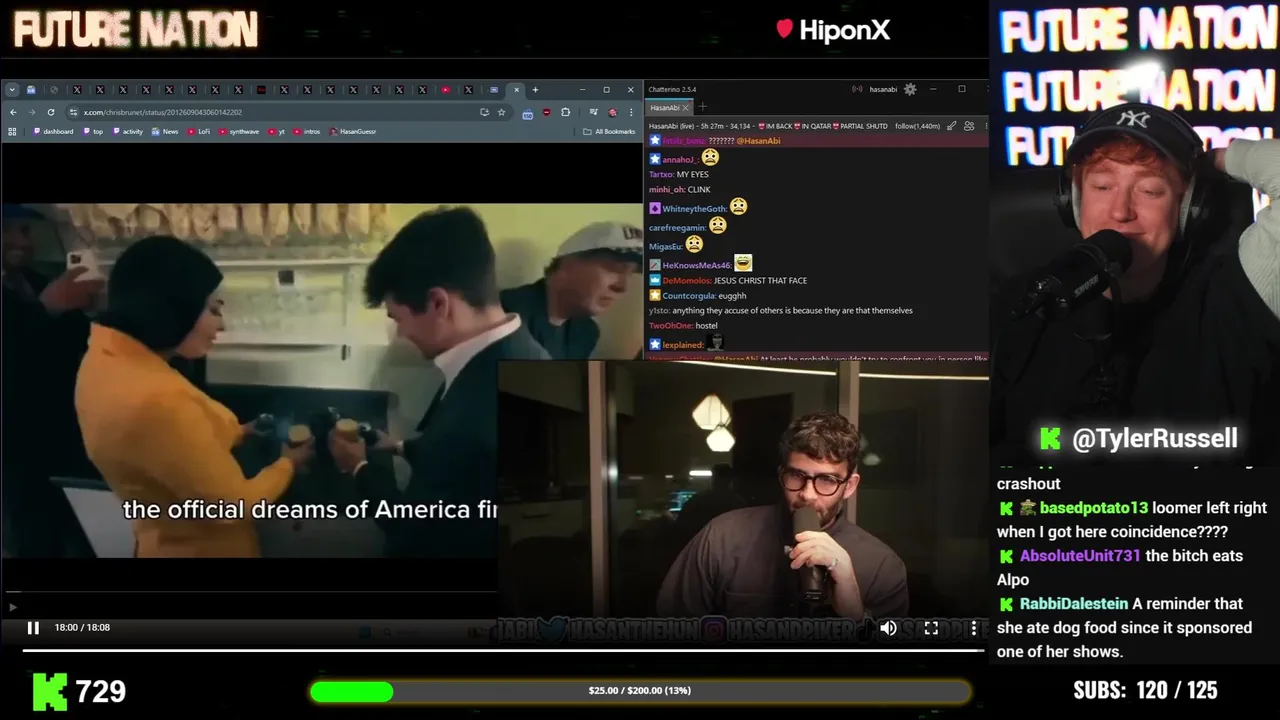Expand the All Bookmarks folder
Viewport: 1280px width, 720px height.
pos(609,131)
